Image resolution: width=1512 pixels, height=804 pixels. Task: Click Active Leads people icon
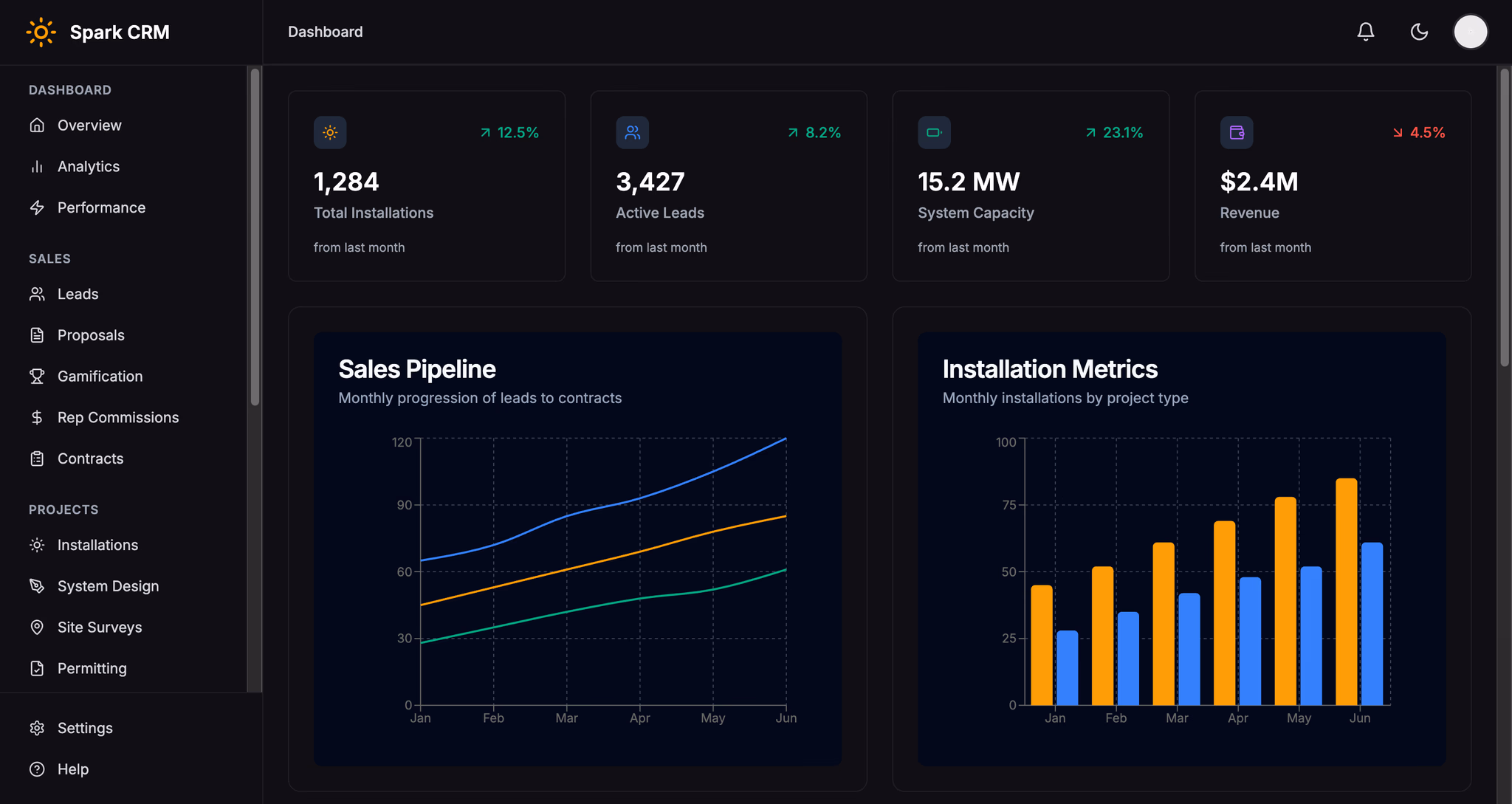632,133
